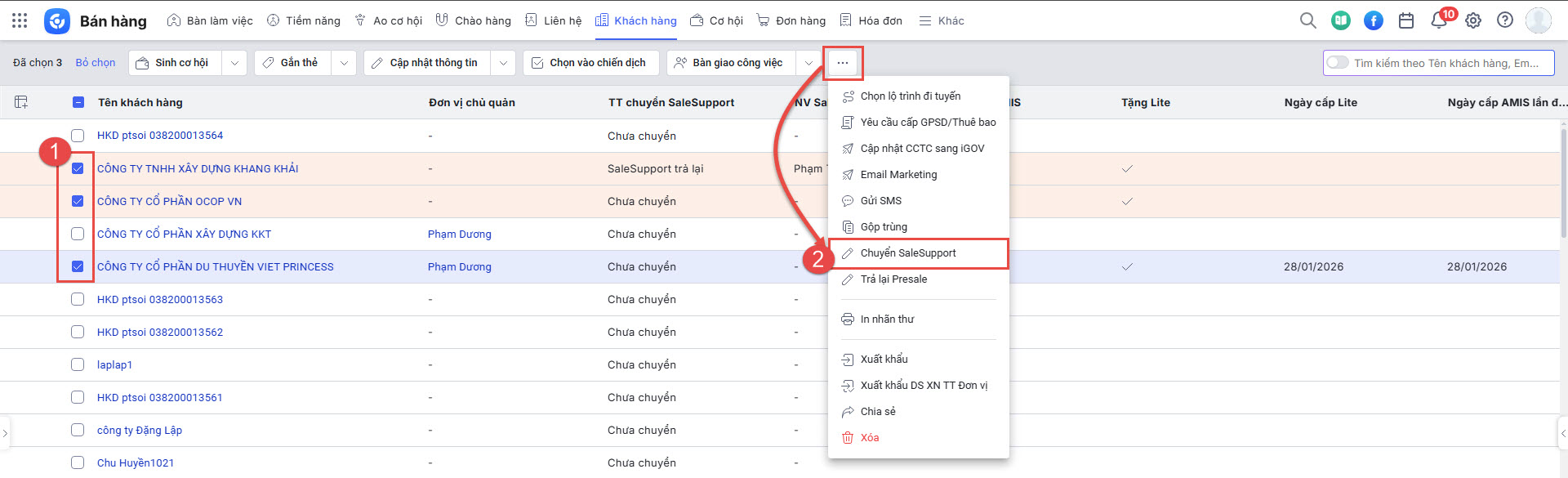Select Chuyển SaleSupport from the menu
The height and width of the screenshot is (478, 1568).
(908, 253)
